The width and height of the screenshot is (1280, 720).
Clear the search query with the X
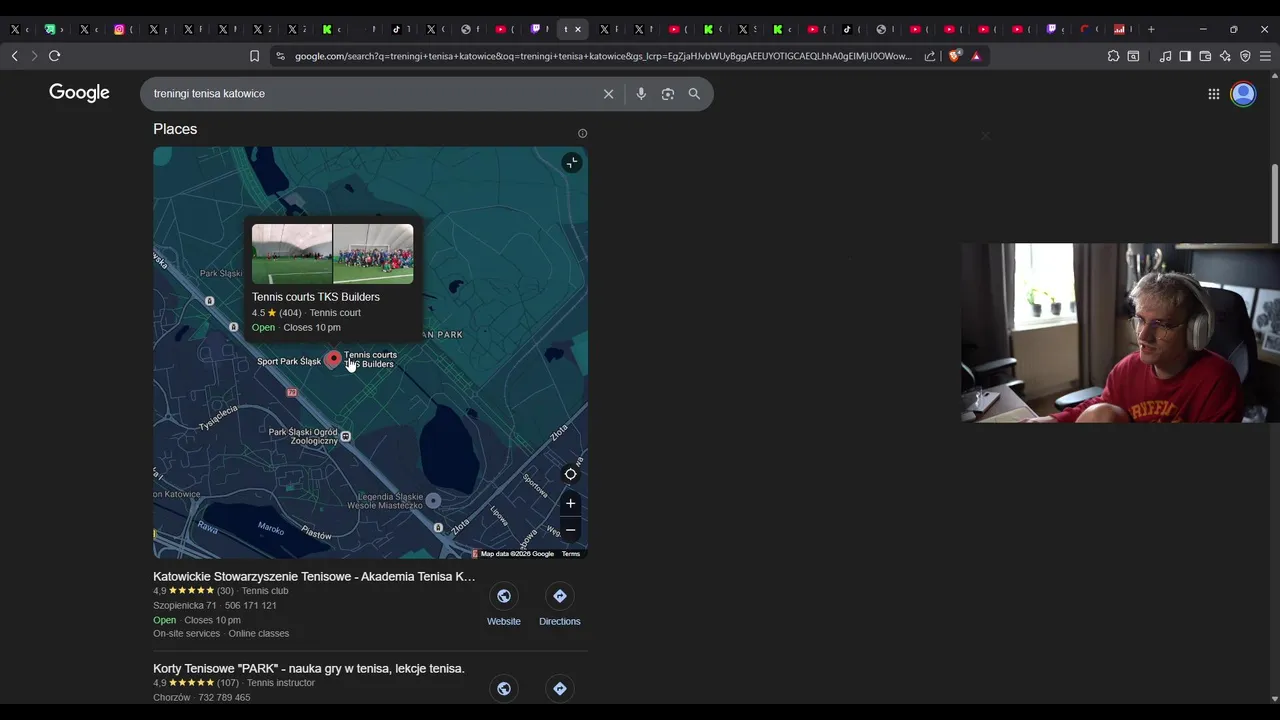(x=608, y=94)
